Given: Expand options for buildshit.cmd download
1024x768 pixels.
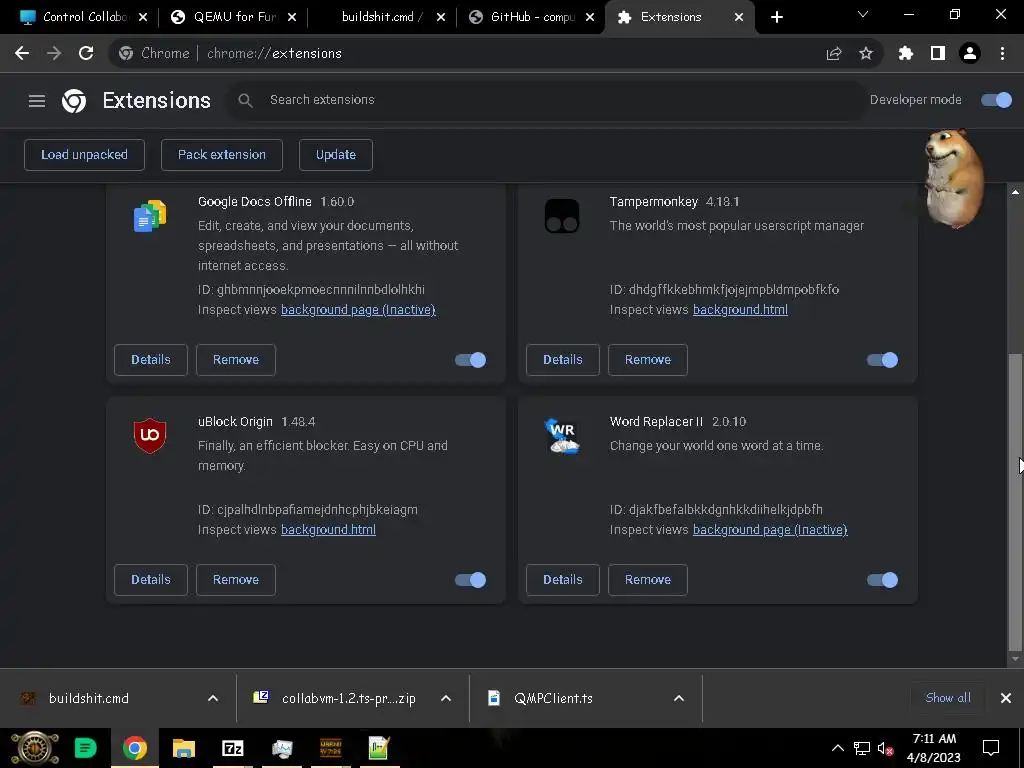Looking at the screenshot, I should 213,698.
